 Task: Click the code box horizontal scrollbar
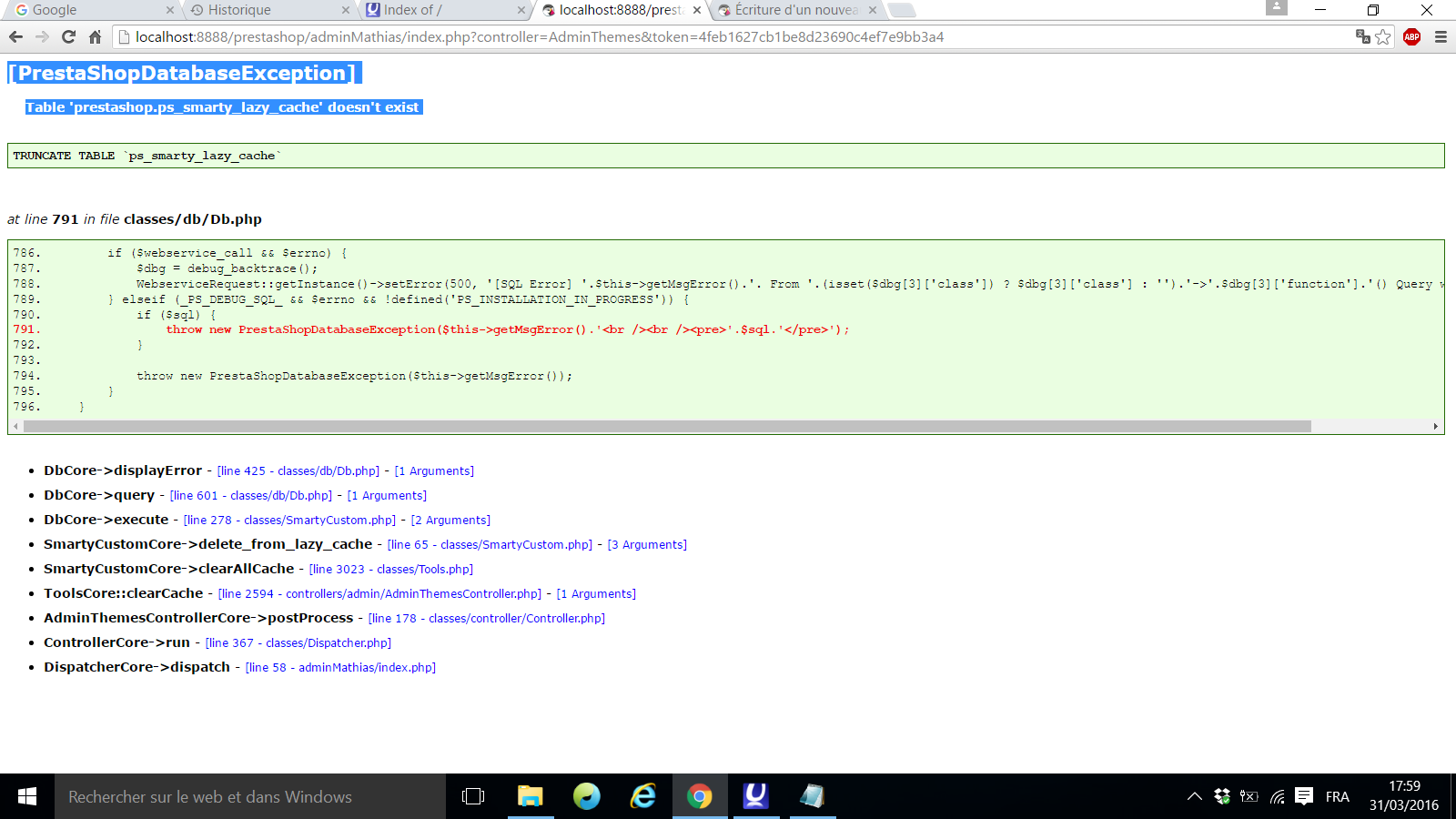(x=666, y=426)
